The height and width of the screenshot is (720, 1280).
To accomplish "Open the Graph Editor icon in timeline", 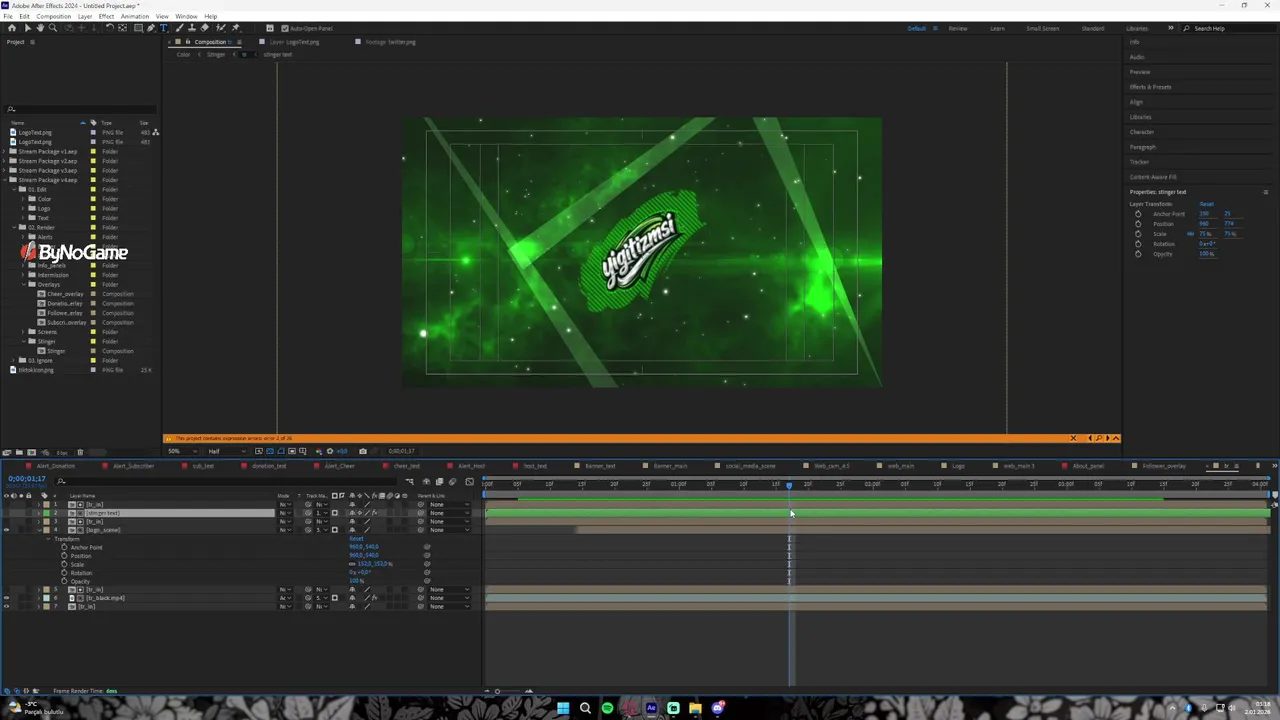I will (x=469, y=481).
